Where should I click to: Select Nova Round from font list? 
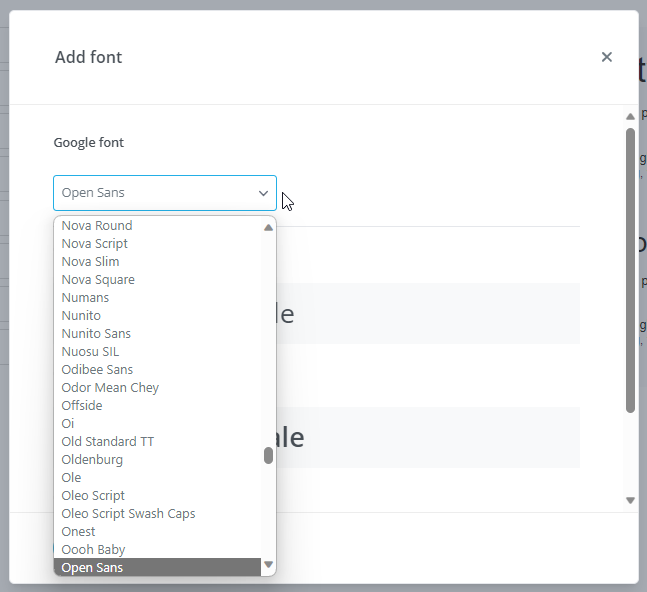158,226
